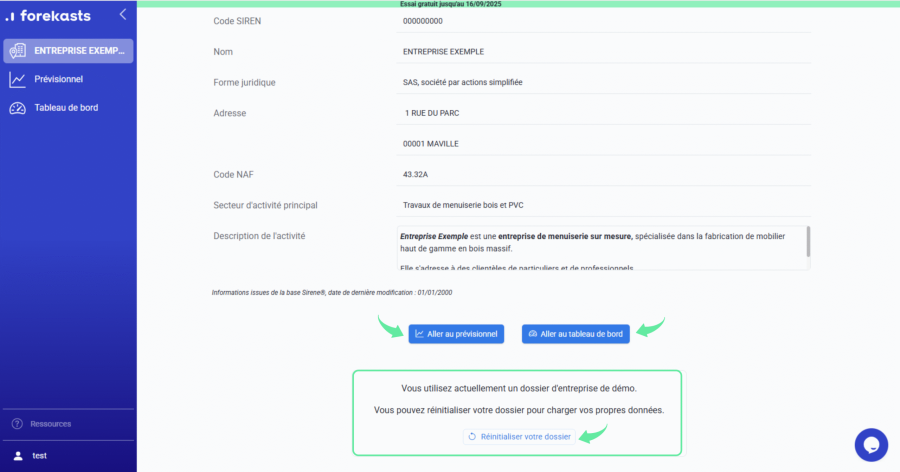The width and height of the screenshot is (900, 472).
Task: Open the Ressources link
Action: tap(50, 424)
